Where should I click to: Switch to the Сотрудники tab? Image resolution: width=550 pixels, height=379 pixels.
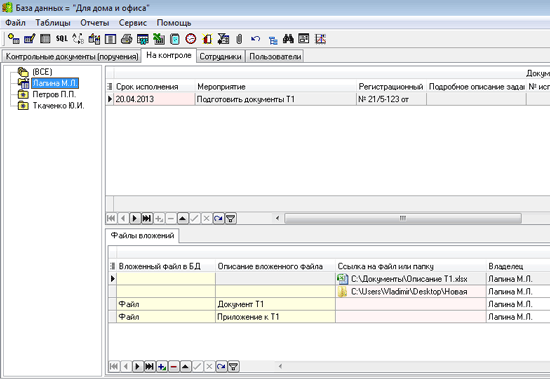[220, 56]
